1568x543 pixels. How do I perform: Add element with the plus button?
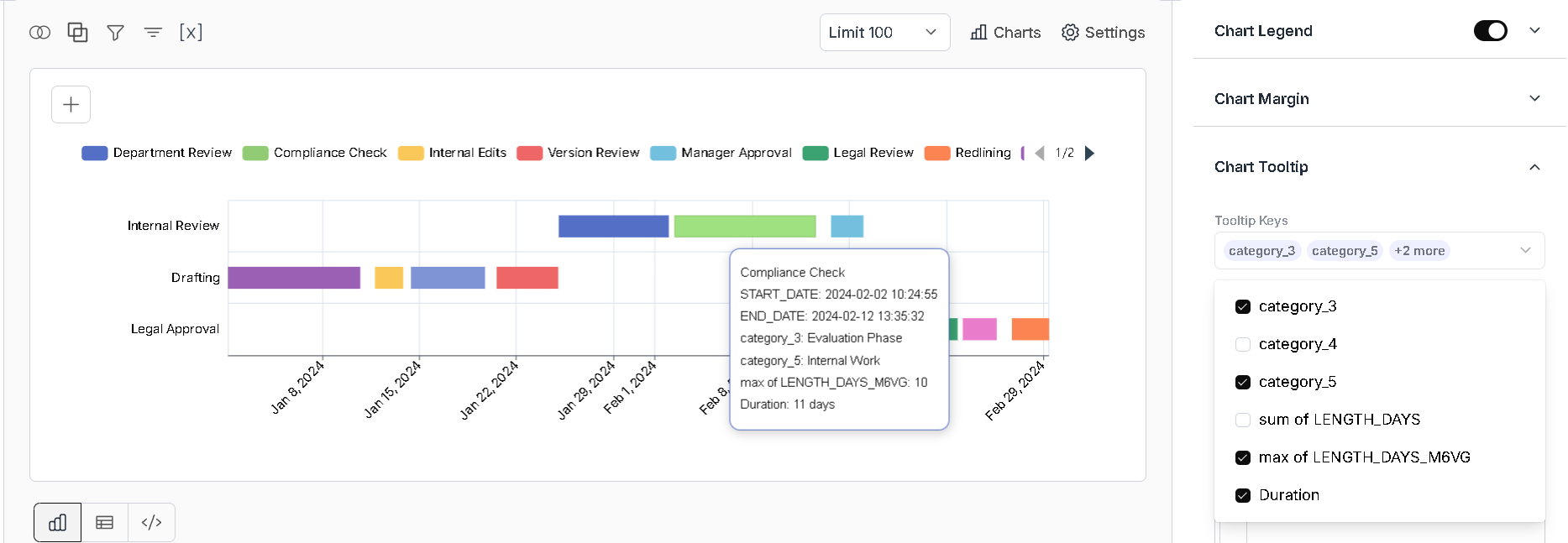click(71, 104)
